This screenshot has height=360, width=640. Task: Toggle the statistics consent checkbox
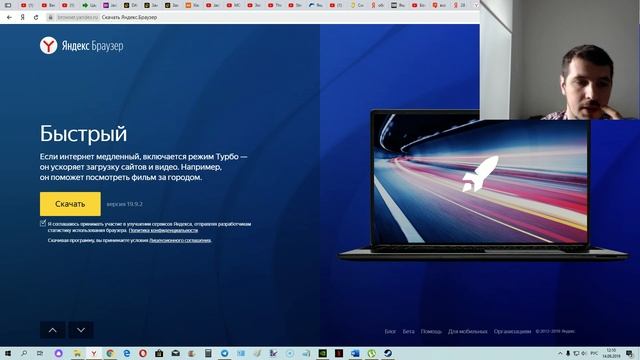pyautogui.click(x=43, y=223)
